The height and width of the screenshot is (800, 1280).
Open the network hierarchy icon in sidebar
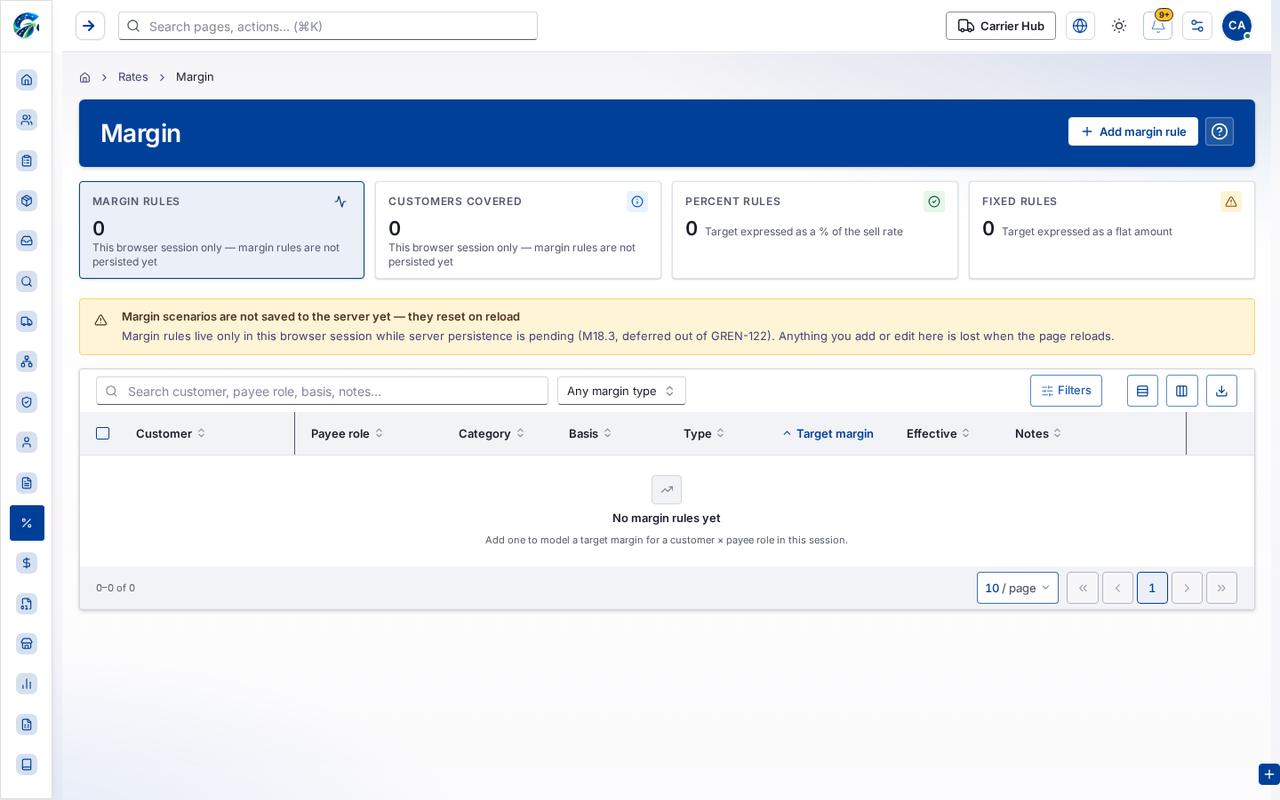[x=27, y=361]
